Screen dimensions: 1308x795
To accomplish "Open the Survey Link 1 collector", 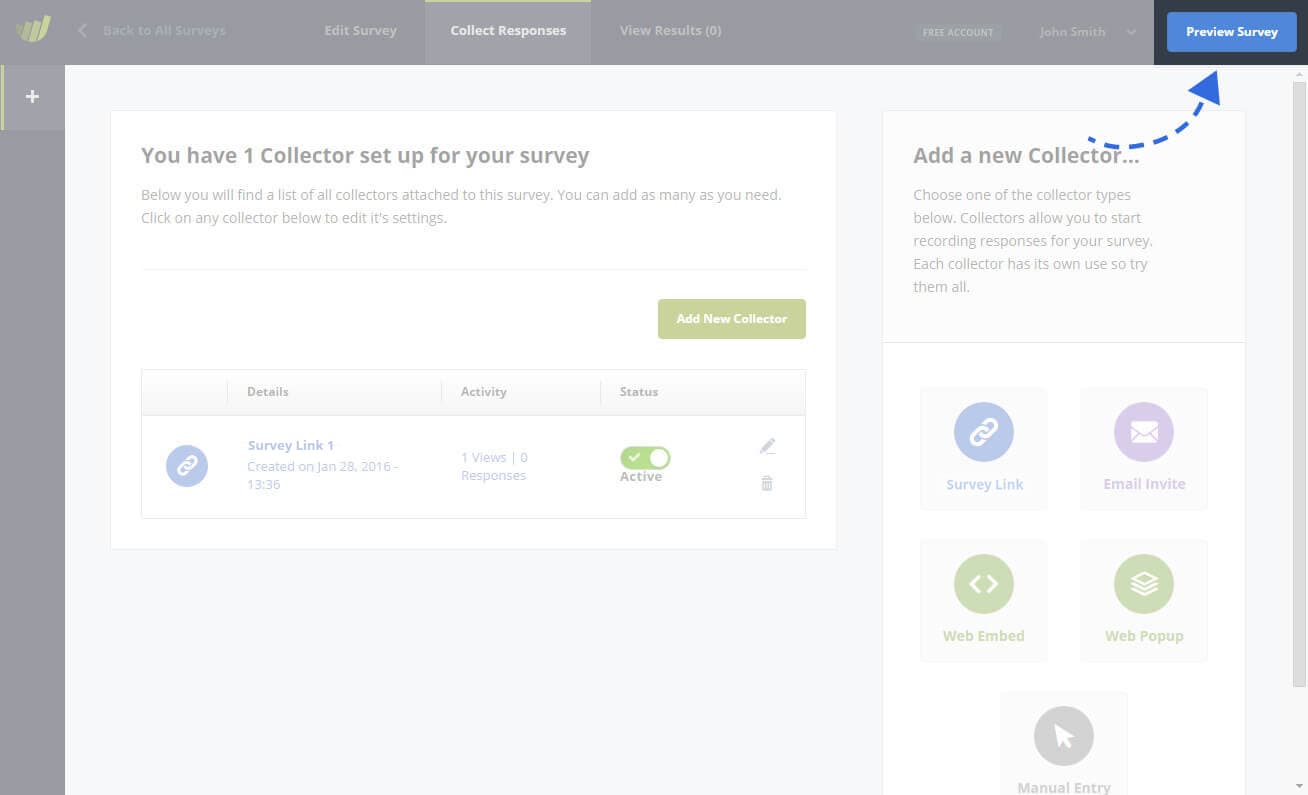I will point(290,446).
